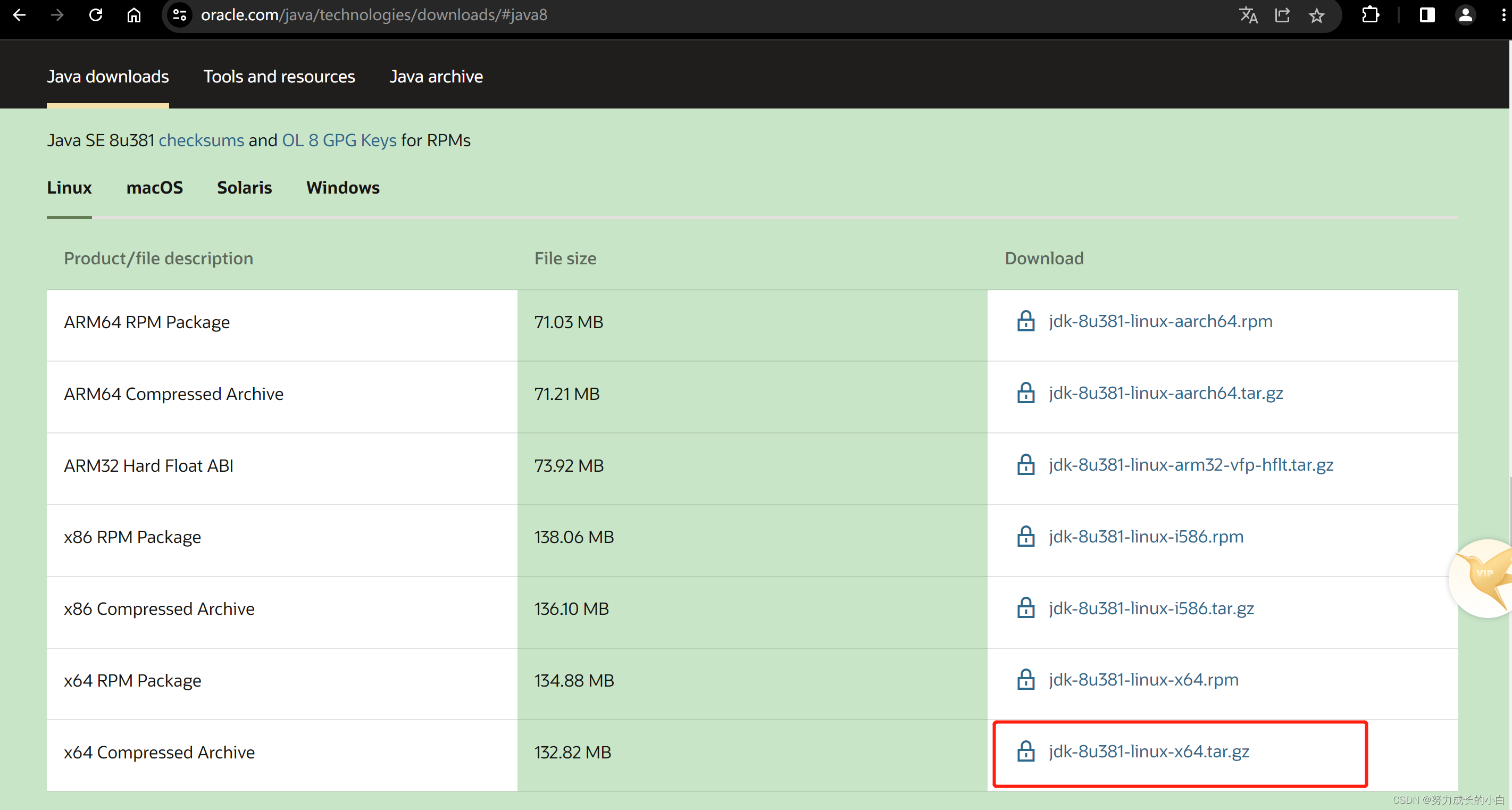Switch to the macOS platform tab
1512x810 pixels.
(x=154, y=188)
